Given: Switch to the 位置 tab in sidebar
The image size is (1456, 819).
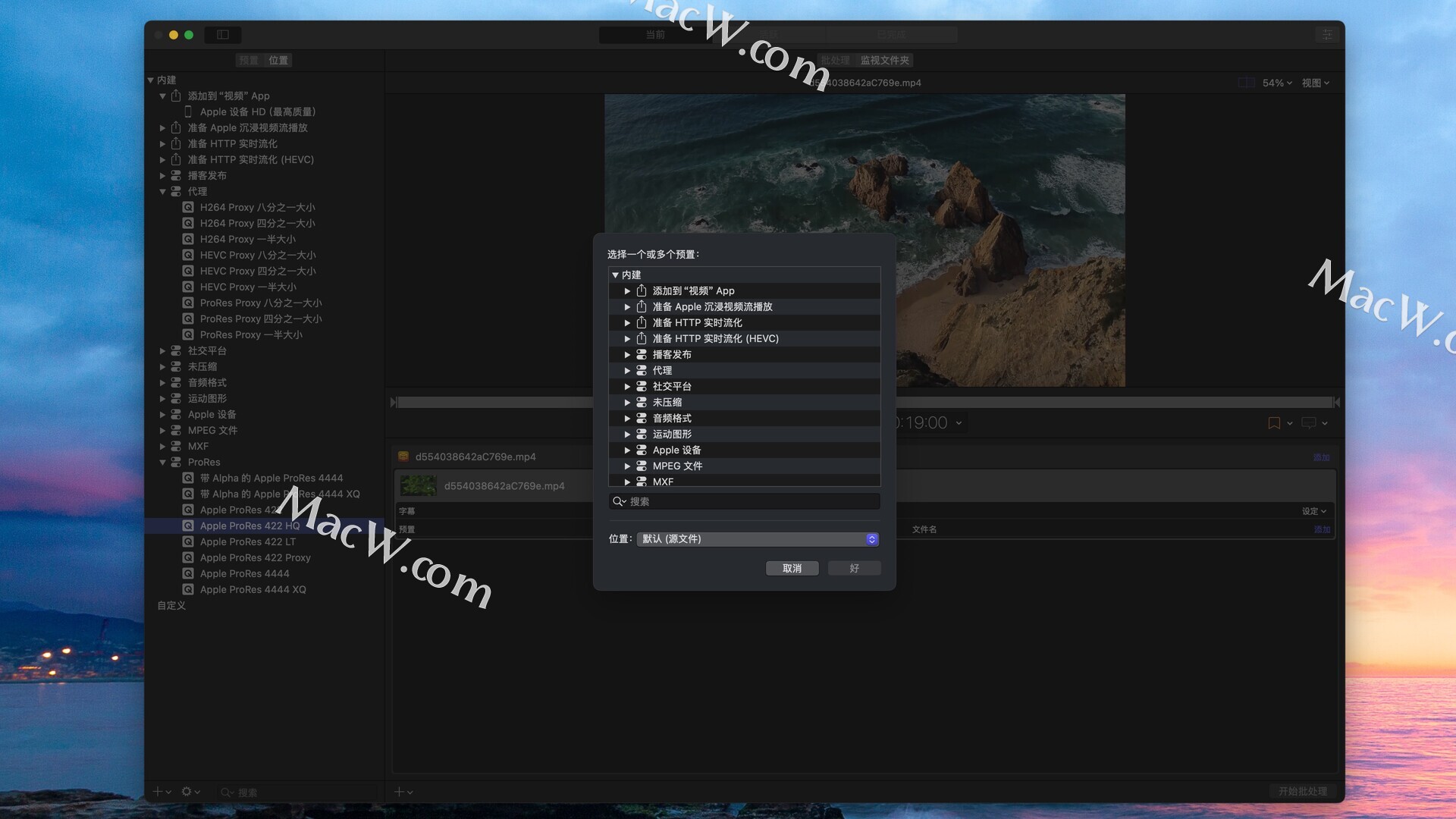Looking at the screenshot, I should tap(278, 61).
